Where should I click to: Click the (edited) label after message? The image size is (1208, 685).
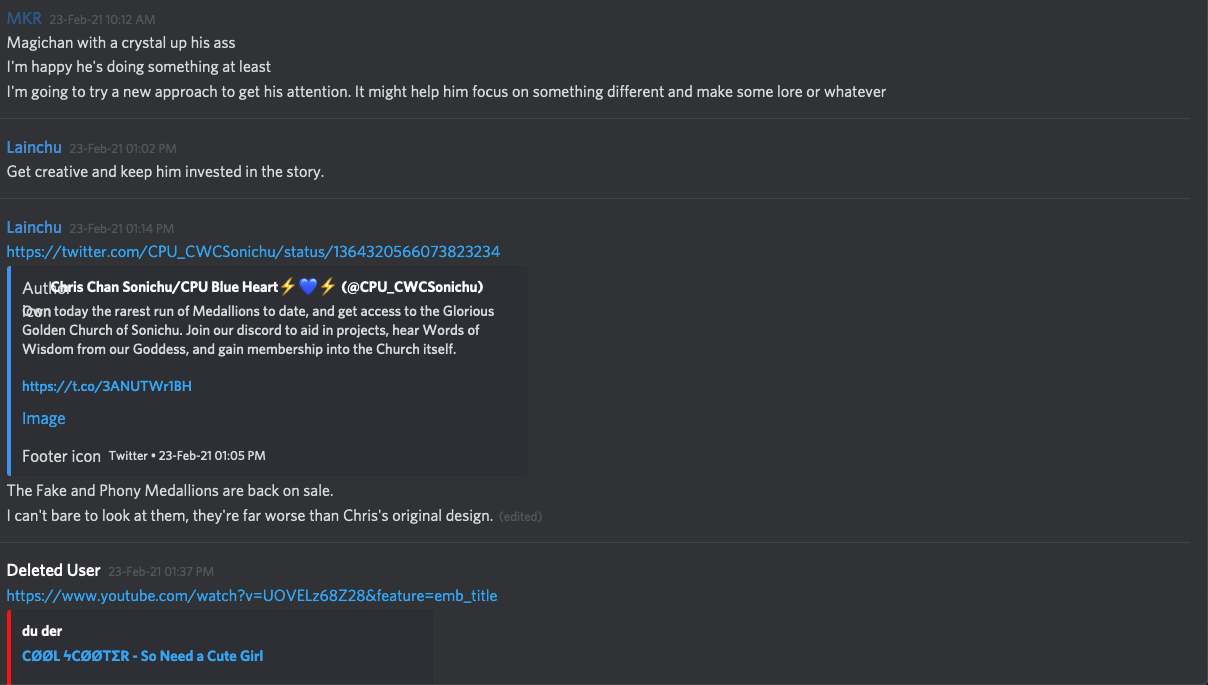pyautogui.click(x=521, y=517)
